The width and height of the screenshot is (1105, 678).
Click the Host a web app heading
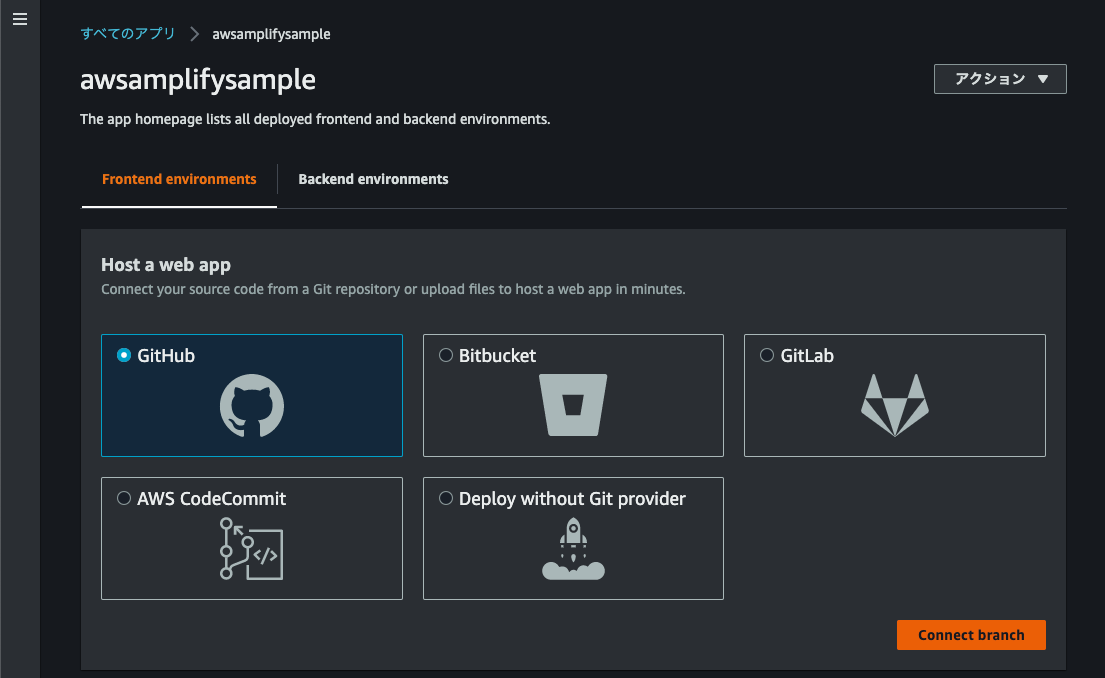point(166,265)
